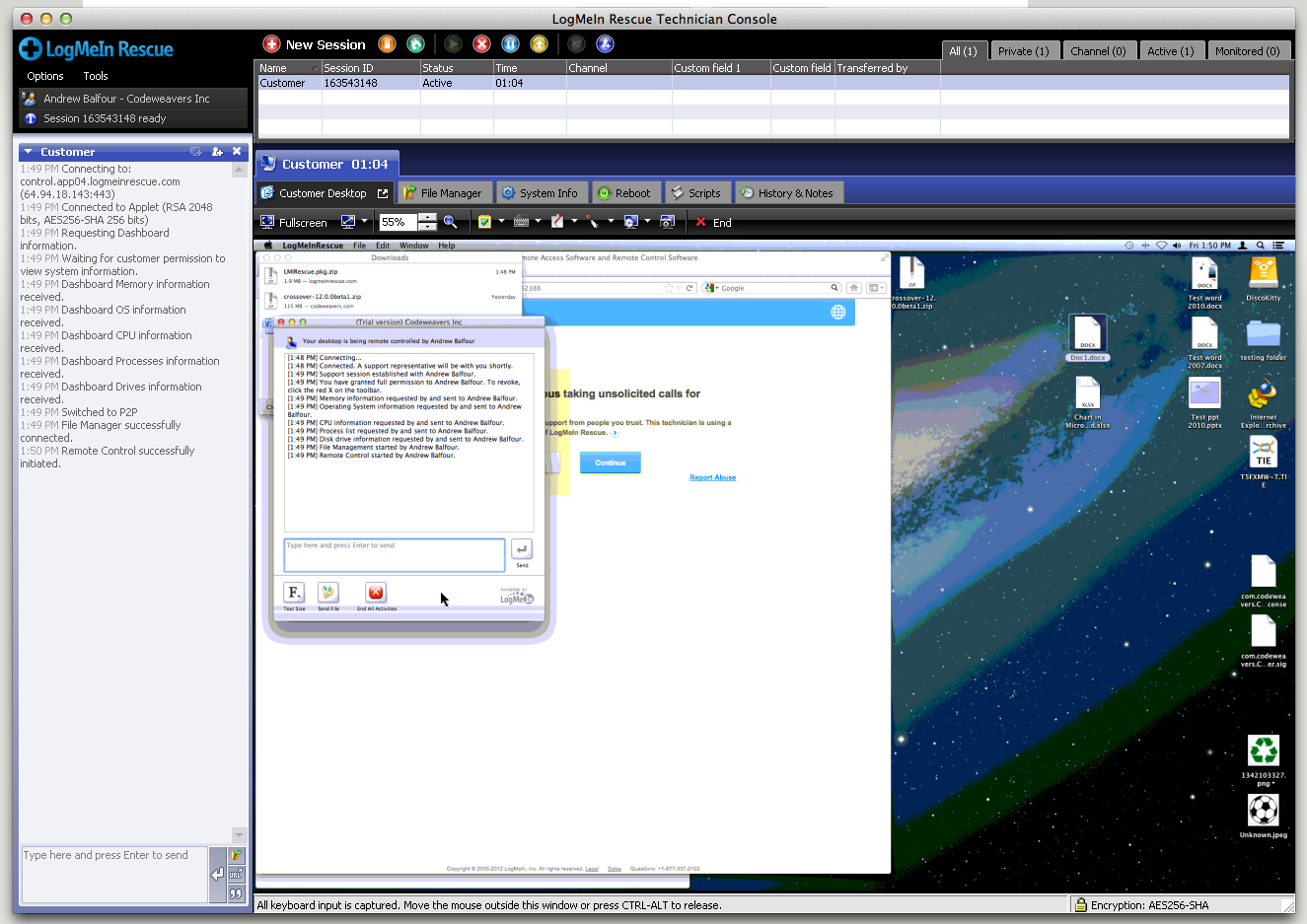
Task: Open the Tools menu
Action: pyautogui.click(x=96, y=76)
